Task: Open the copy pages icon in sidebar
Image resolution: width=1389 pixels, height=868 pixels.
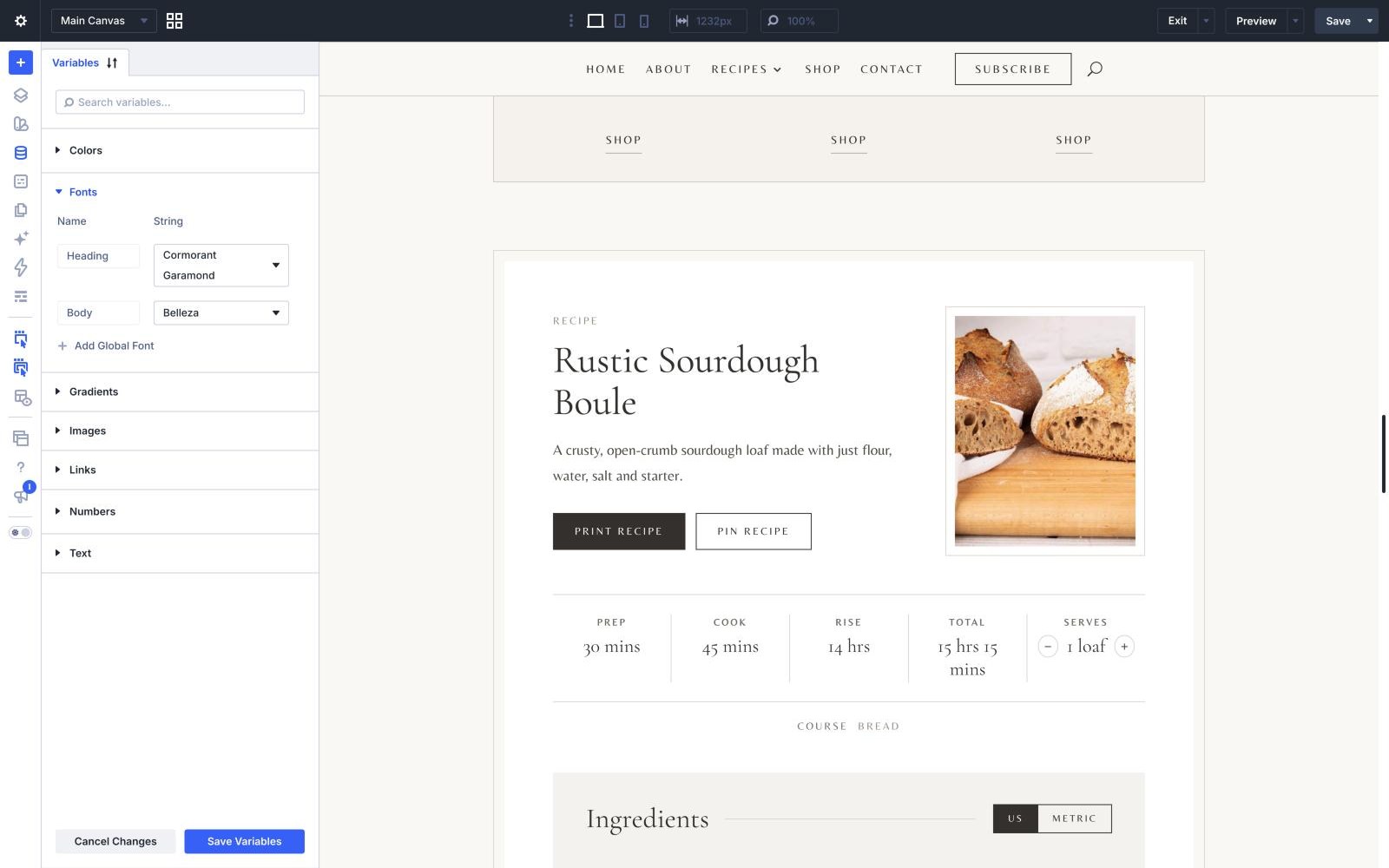Action: (x=21, y=210)
